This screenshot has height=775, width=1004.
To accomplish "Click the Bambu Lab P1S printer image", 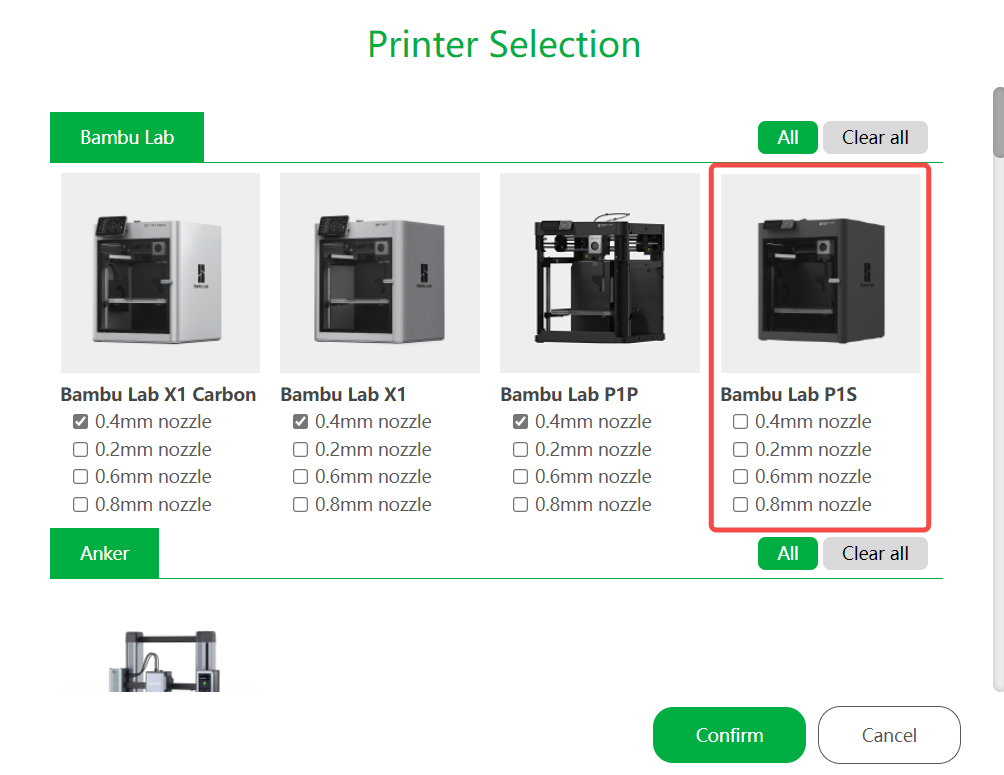I will pyautogui.click(x=820, y=273).
